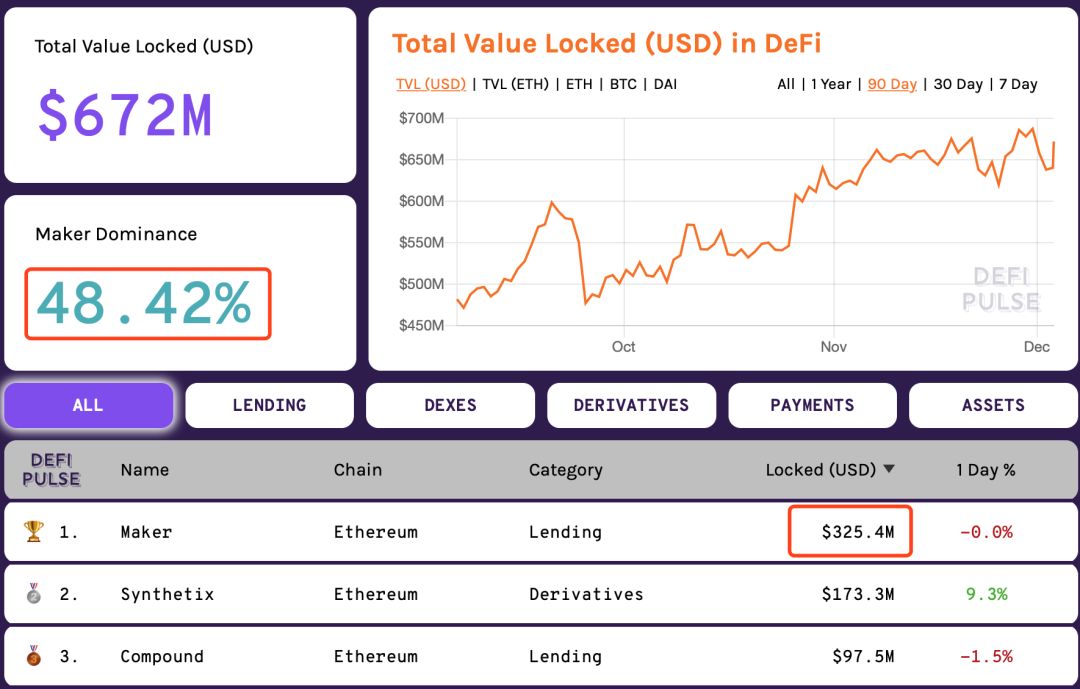
Task: Set chart range to All
Action: pos(786,84)
